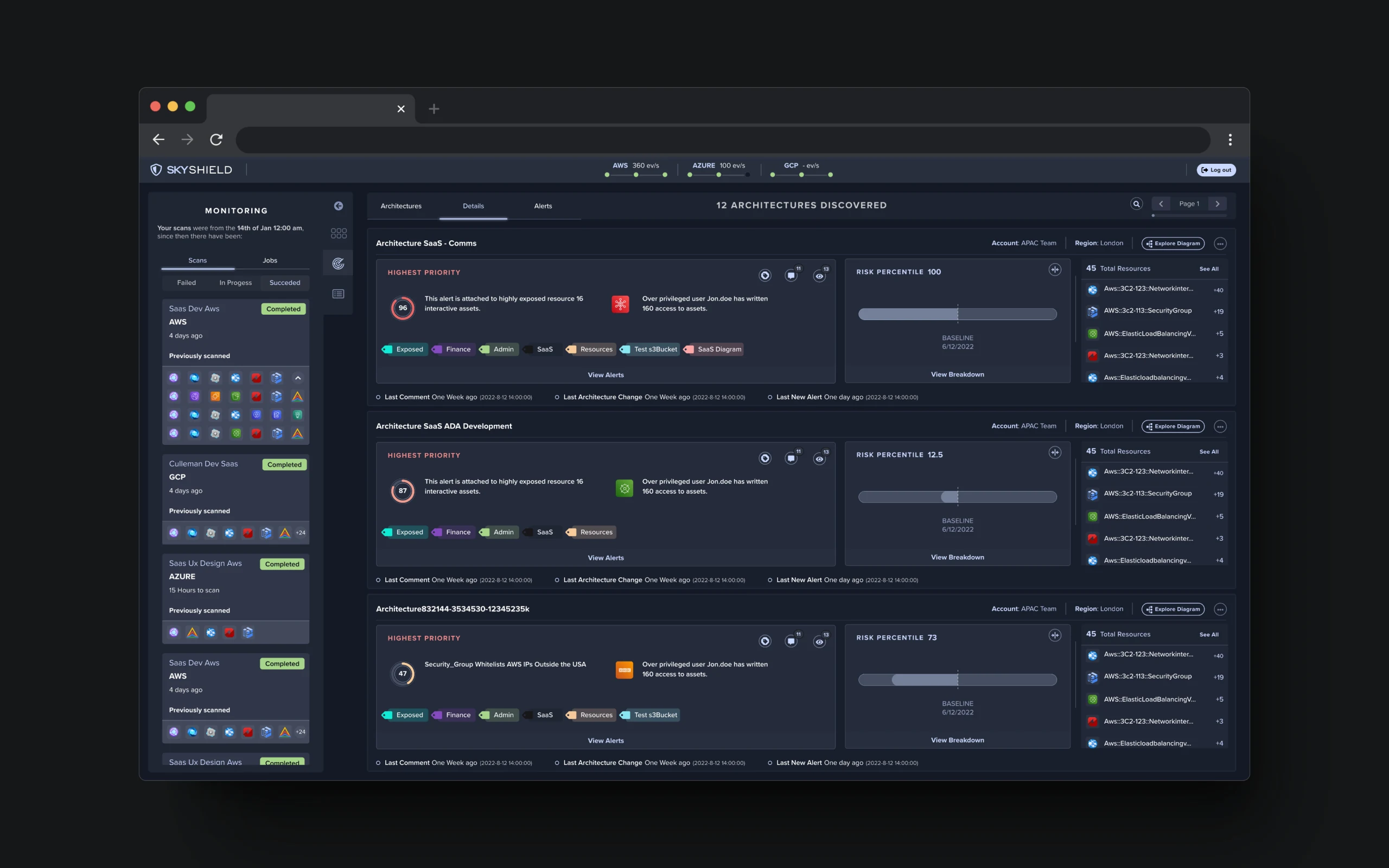Viewport: 1389px width, 868px height.
Task: Click refresh circle icon in SaaS - Comms card
Action: (x=765, y=276)
